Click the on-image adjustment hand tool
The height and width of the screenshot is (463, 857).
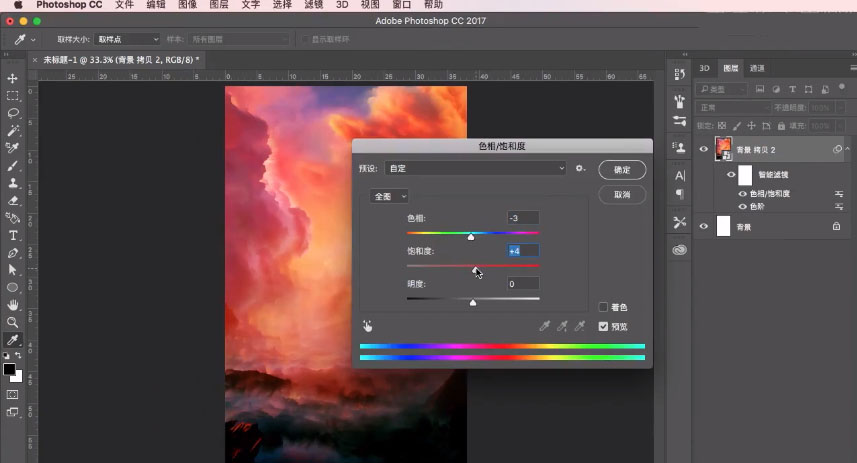[x=367, y=326]
